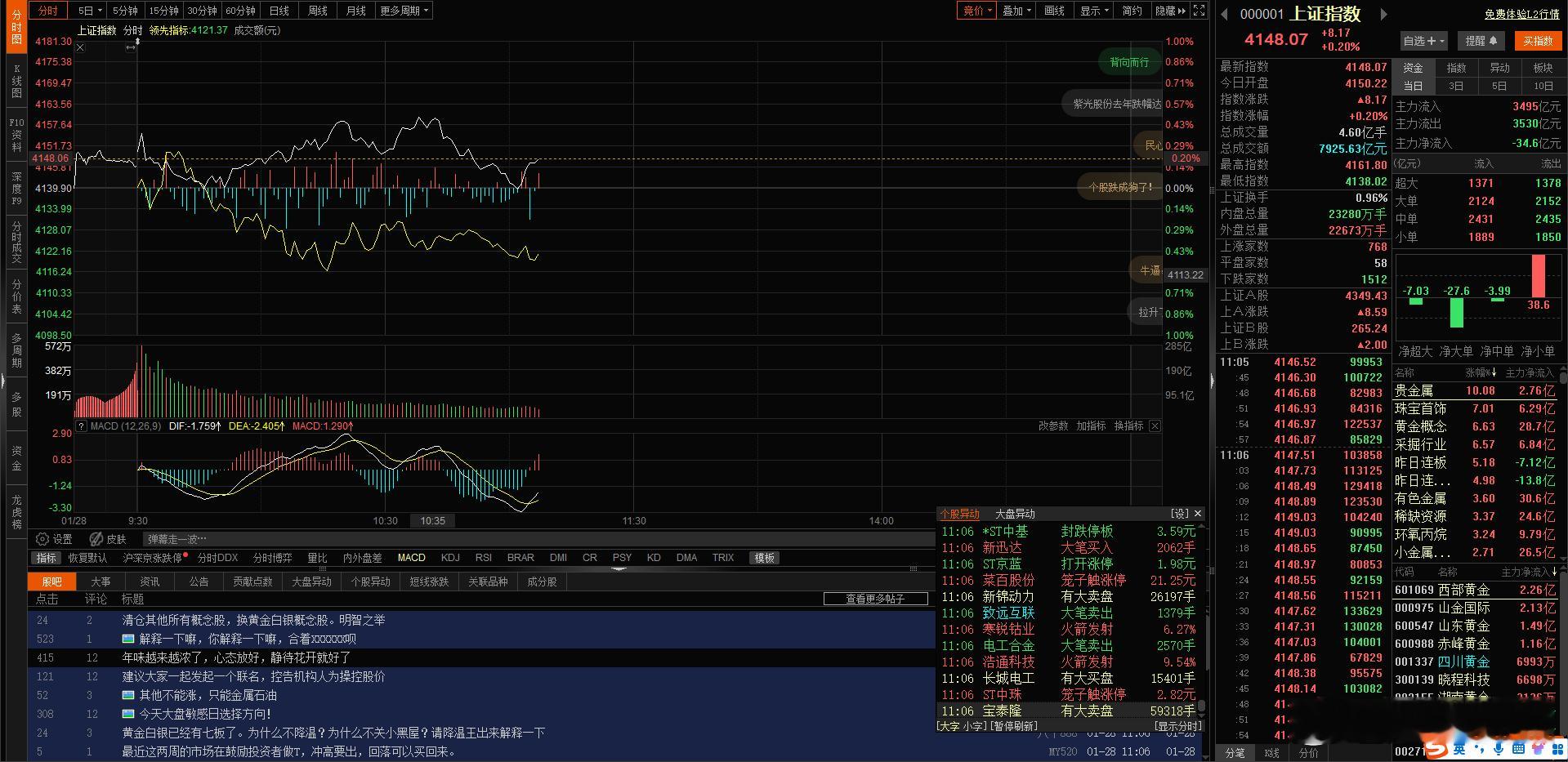Open 多股 in left sidebar
This screenshot has width=1568, height=762.
click(x=16, y=403)
